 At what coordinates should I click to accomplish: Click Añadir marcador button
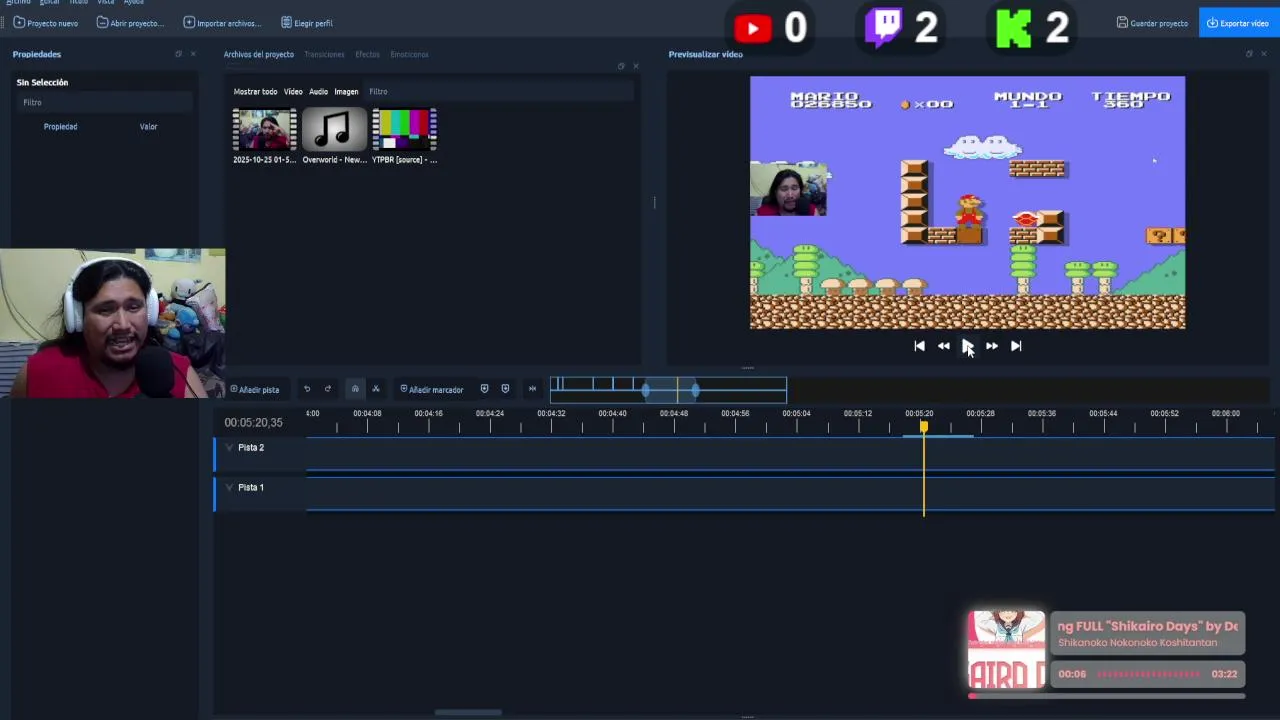432,389
